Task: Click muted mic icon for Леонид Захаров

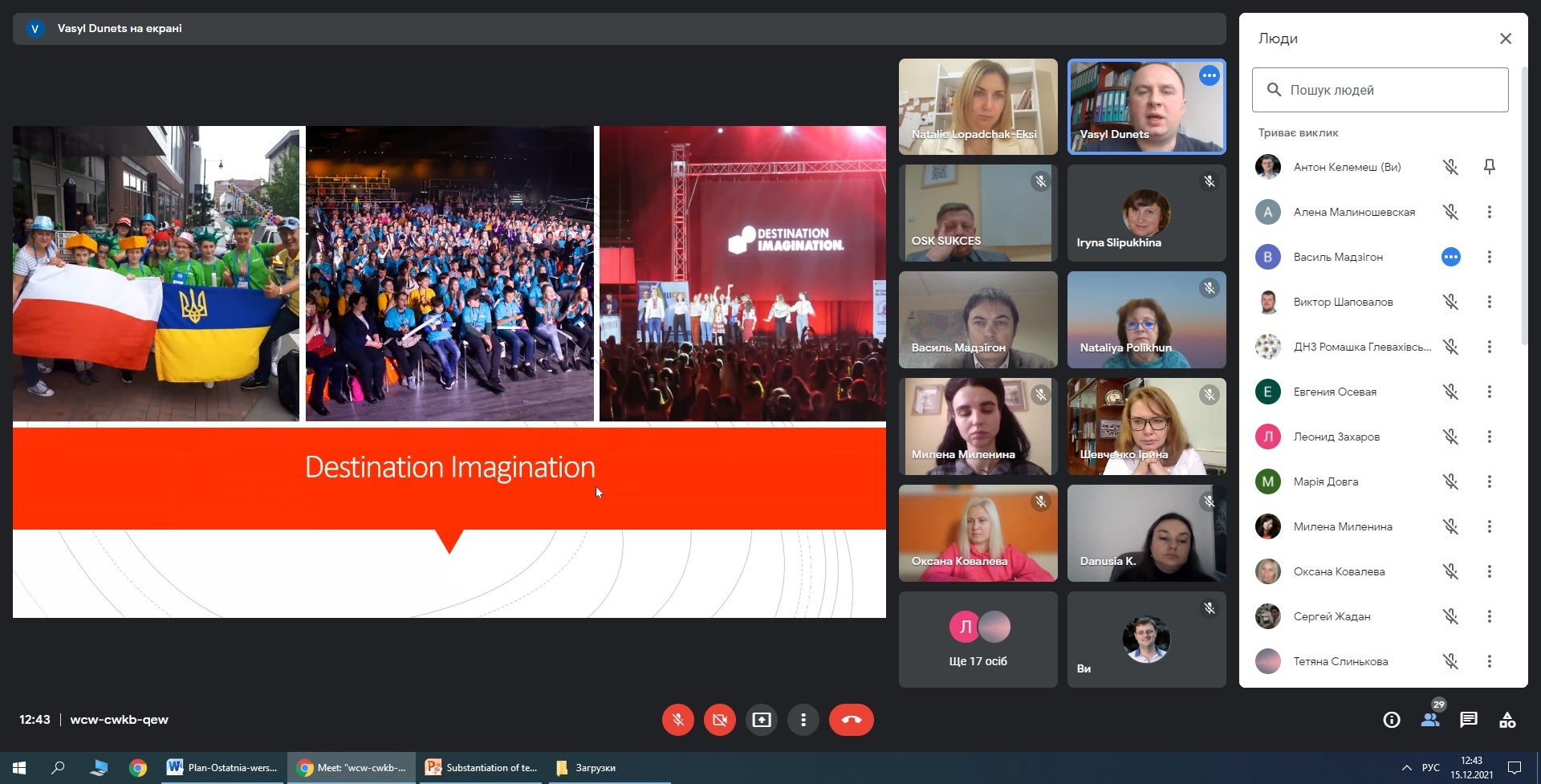Action: 1450,437
